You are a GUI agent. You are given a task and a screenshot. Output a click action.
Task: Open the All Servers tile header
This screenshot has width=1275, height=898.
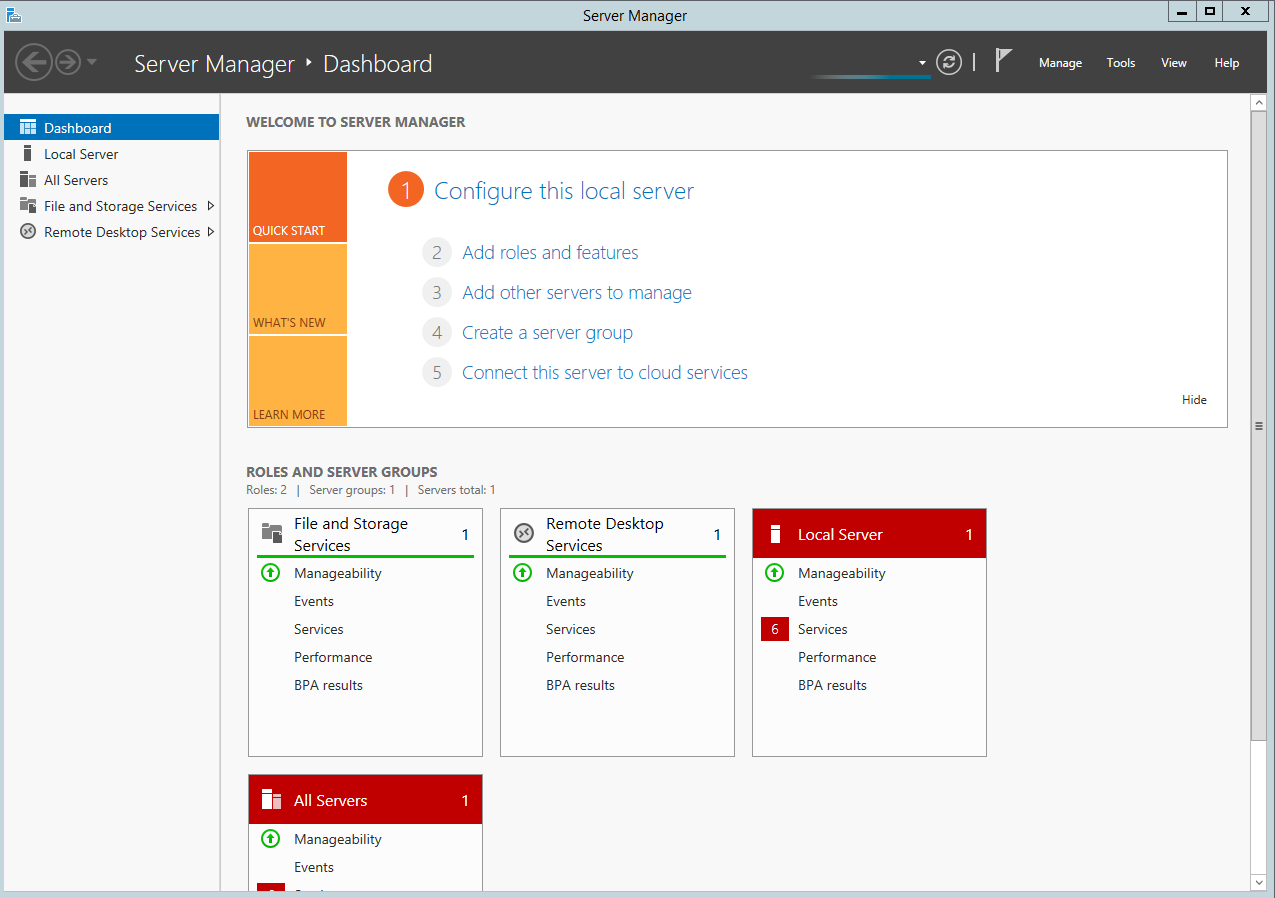pos(365,800)
